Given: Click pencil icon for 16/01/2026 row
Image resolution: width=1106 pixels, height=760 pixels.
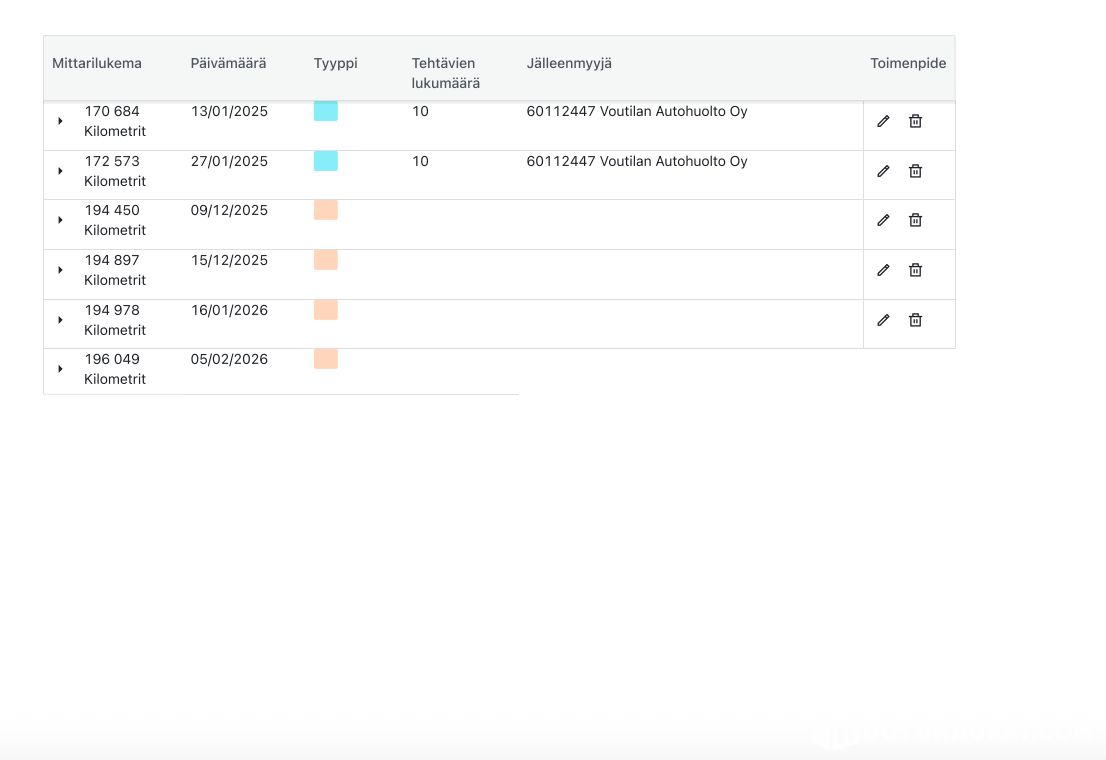Looking at the screenshot, I should [883, 320].
